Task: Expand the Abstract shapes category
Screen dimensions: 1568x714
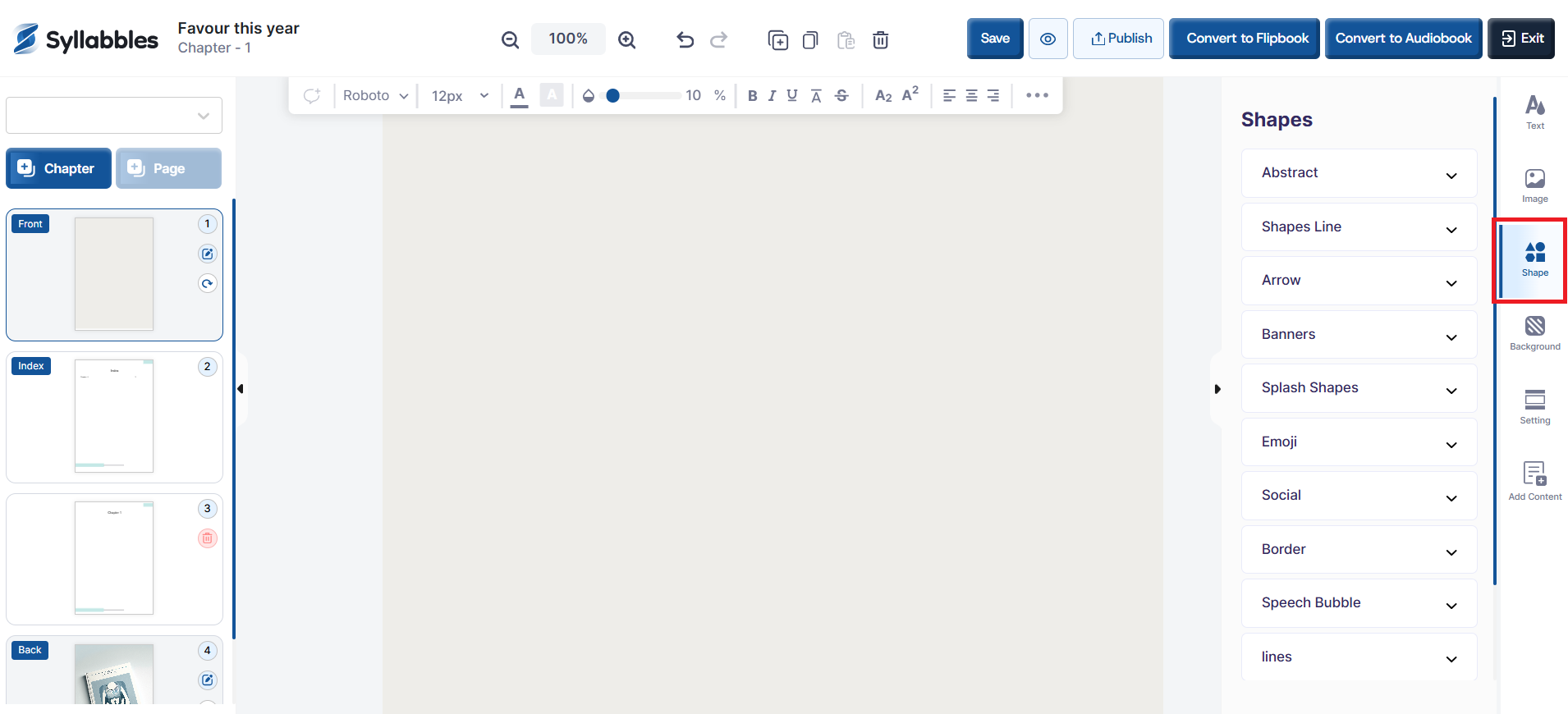Action: (x=1359, y=173)
